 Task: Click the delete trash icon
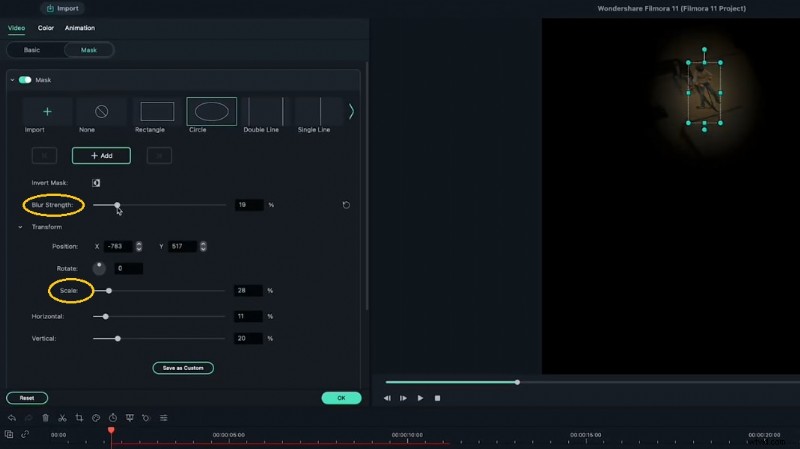tap(45, 417)
